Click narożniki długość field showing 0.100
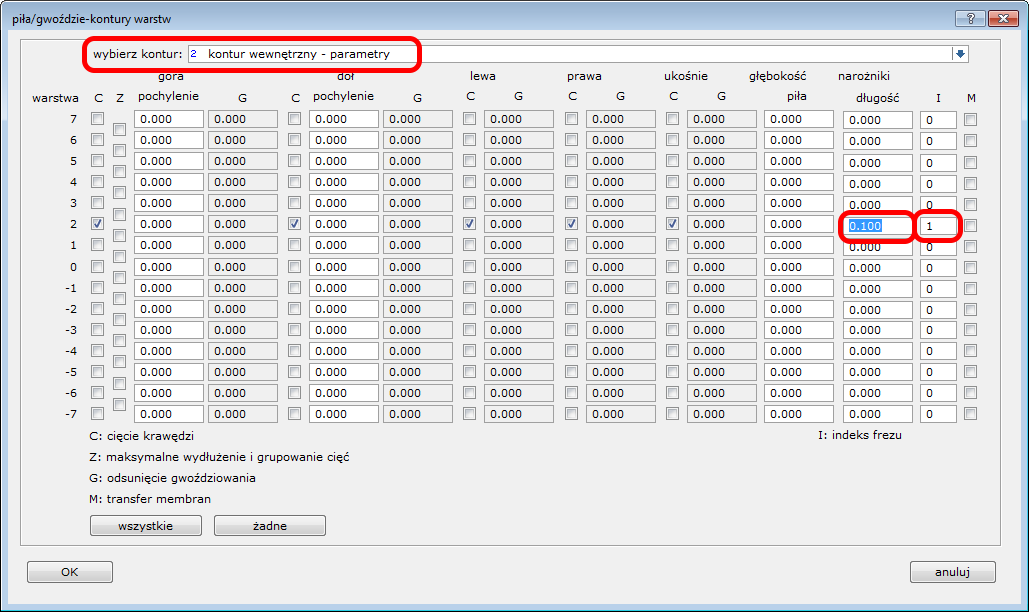The height and width of the screenshot is (612, 1029). tap(877, 226)
